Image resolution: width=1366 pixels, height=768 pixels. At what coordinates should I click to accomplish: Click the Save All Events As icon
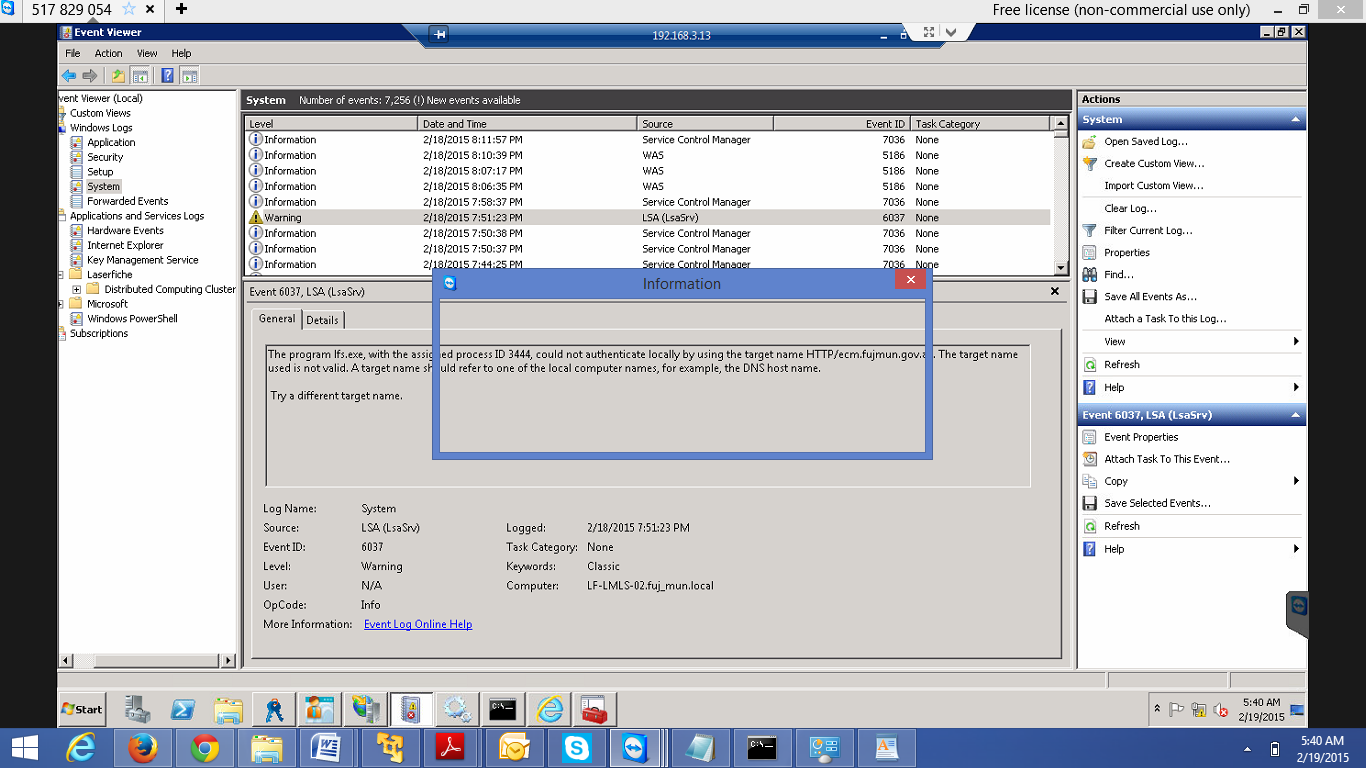tap(1090, 297)
